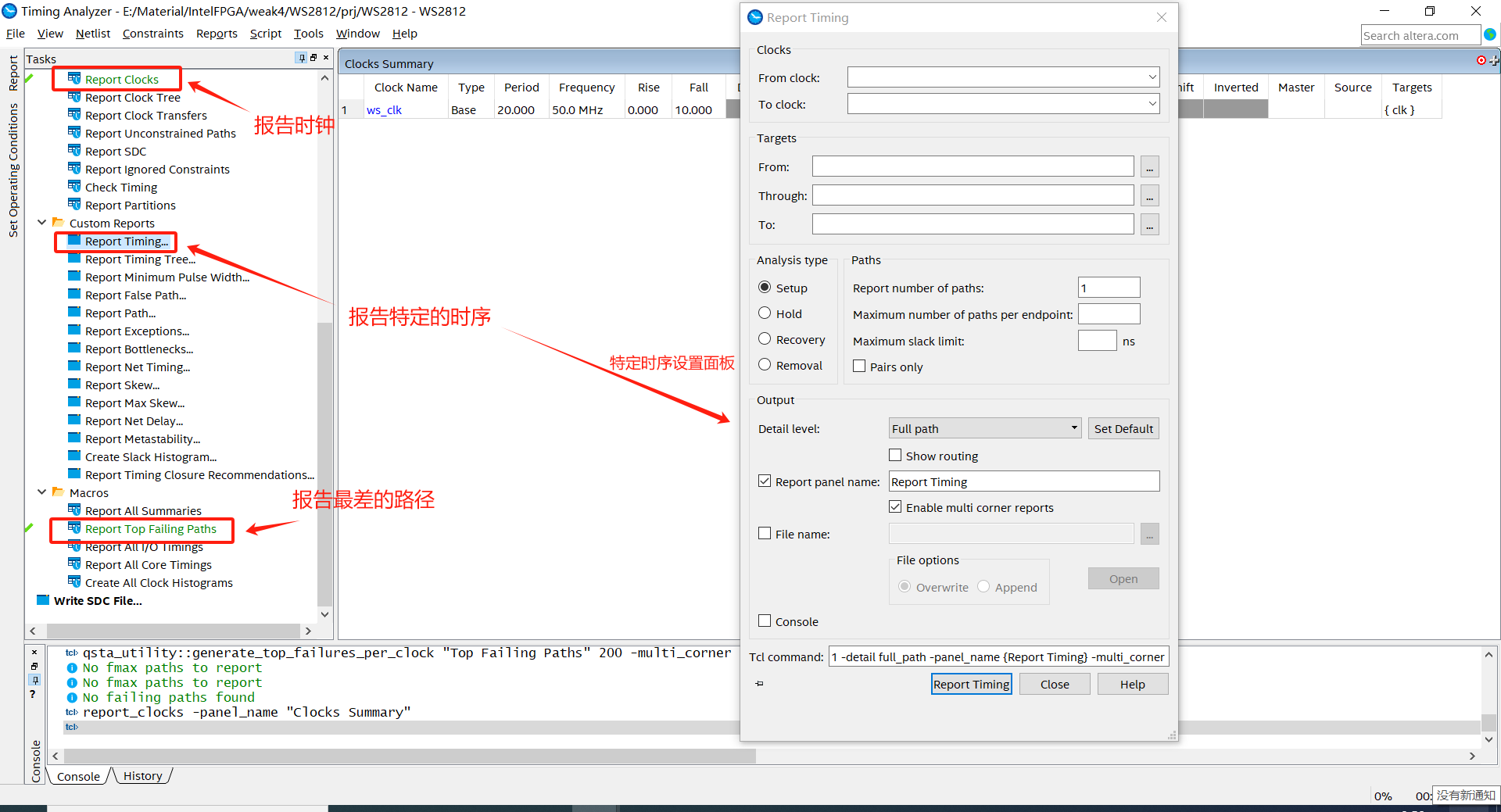The width and height of the screenshot is (1501, 812).
Task: Click the Report number of paths field
Action: (1109, 288)
